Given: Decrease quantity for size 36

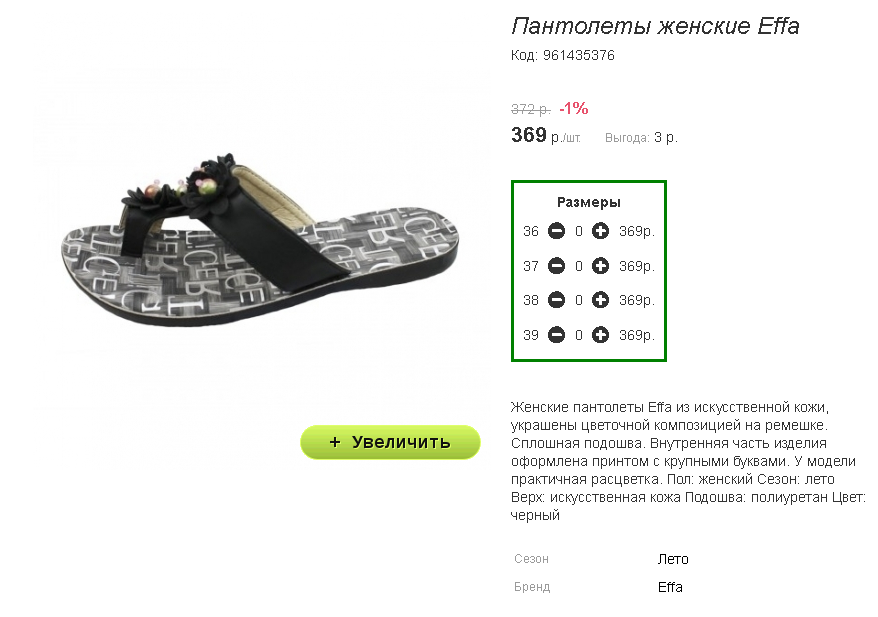Looking at the screenshot, I should [x=556, y=231].
